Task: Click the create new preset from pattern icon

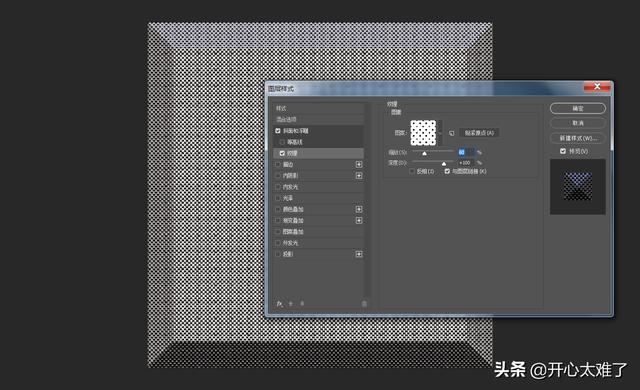Action: pyautogui.click(x=451, y=133)
